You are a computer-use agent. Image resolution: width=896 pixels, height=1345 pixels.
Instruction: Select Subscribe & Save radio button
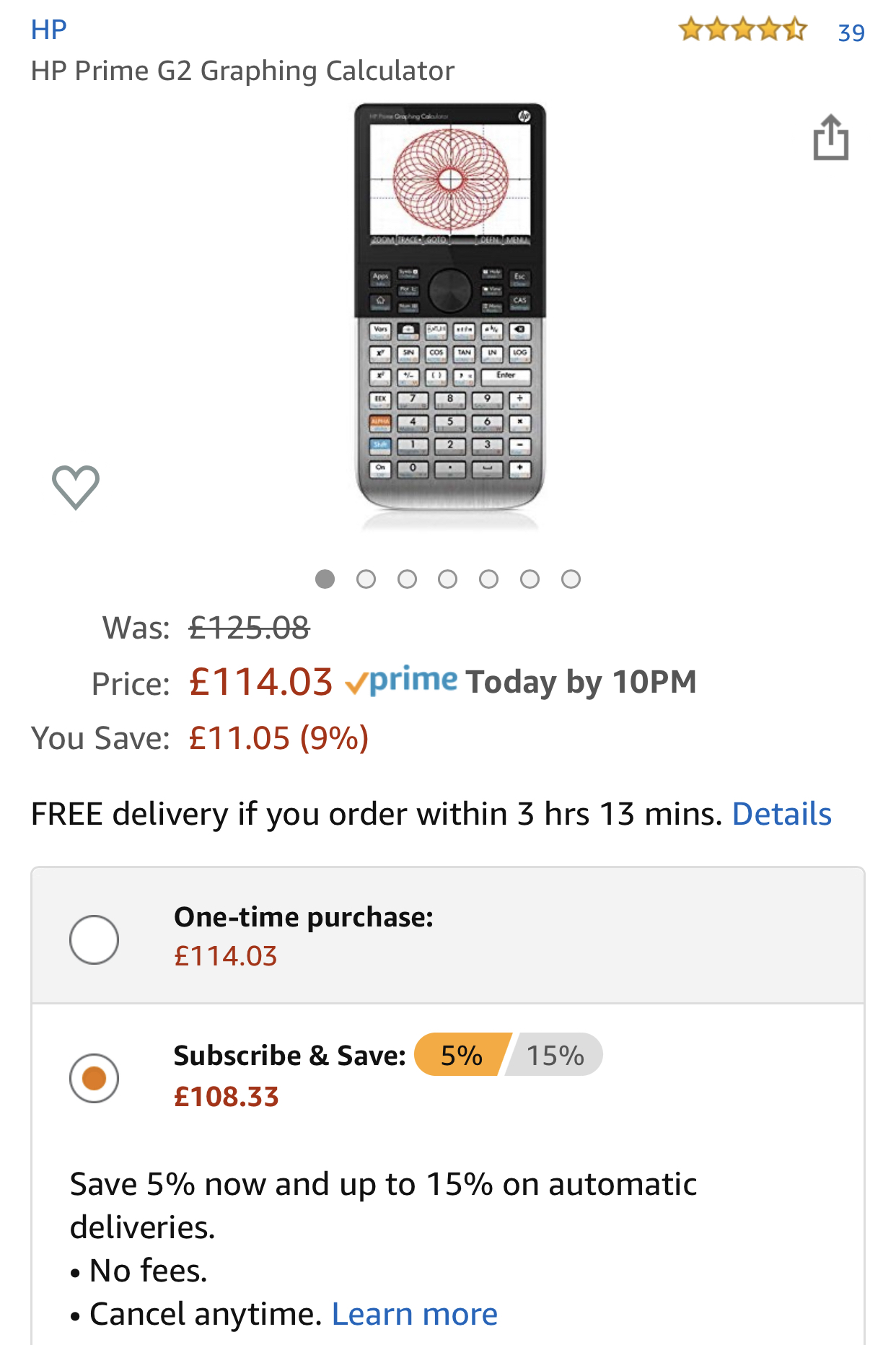point(95,1078)
